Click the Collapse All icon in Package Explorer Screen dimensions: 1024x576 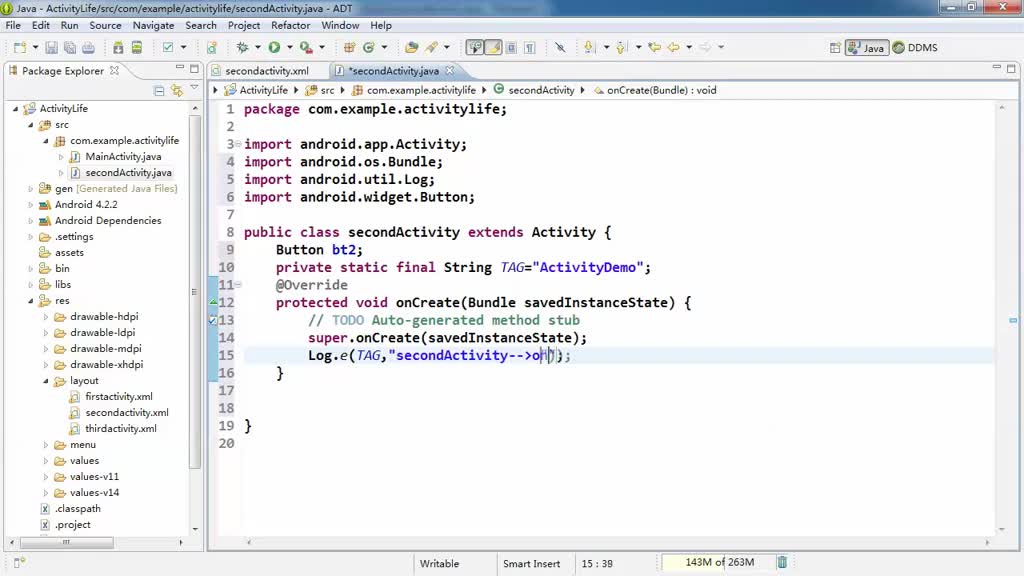159,91
